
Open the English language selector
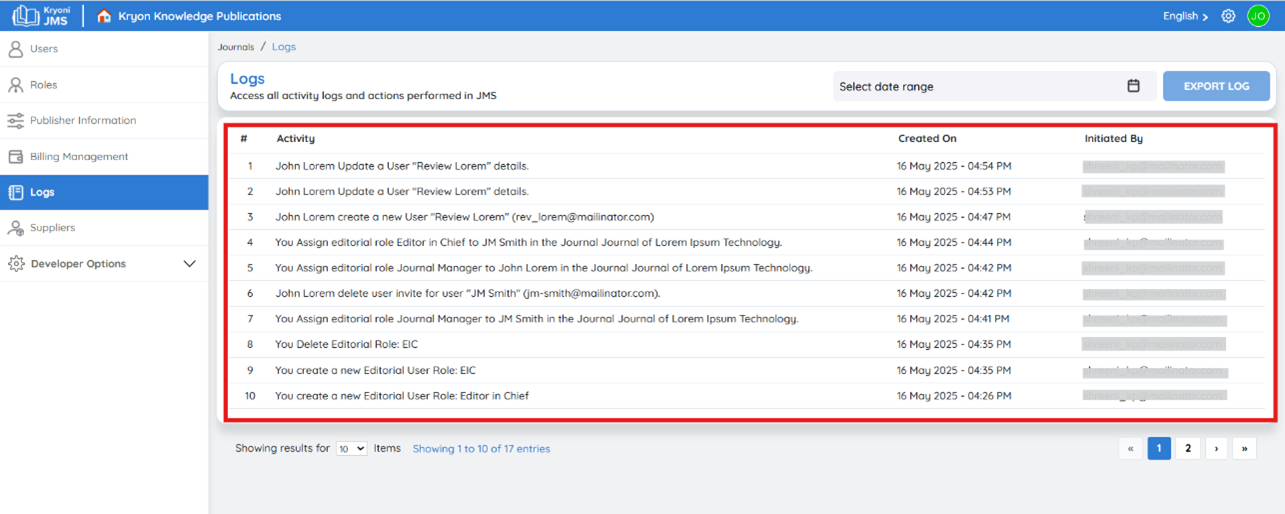pos(1185,16)
